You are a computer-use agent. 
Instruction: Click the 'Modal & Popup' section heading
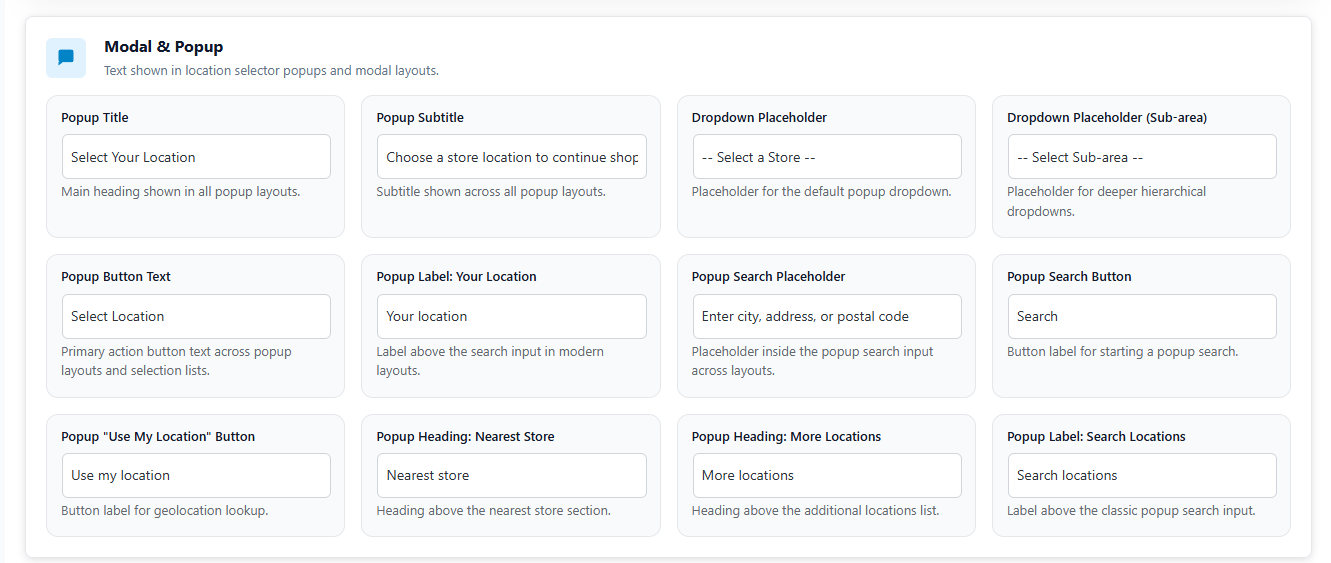tap(163, 47)
